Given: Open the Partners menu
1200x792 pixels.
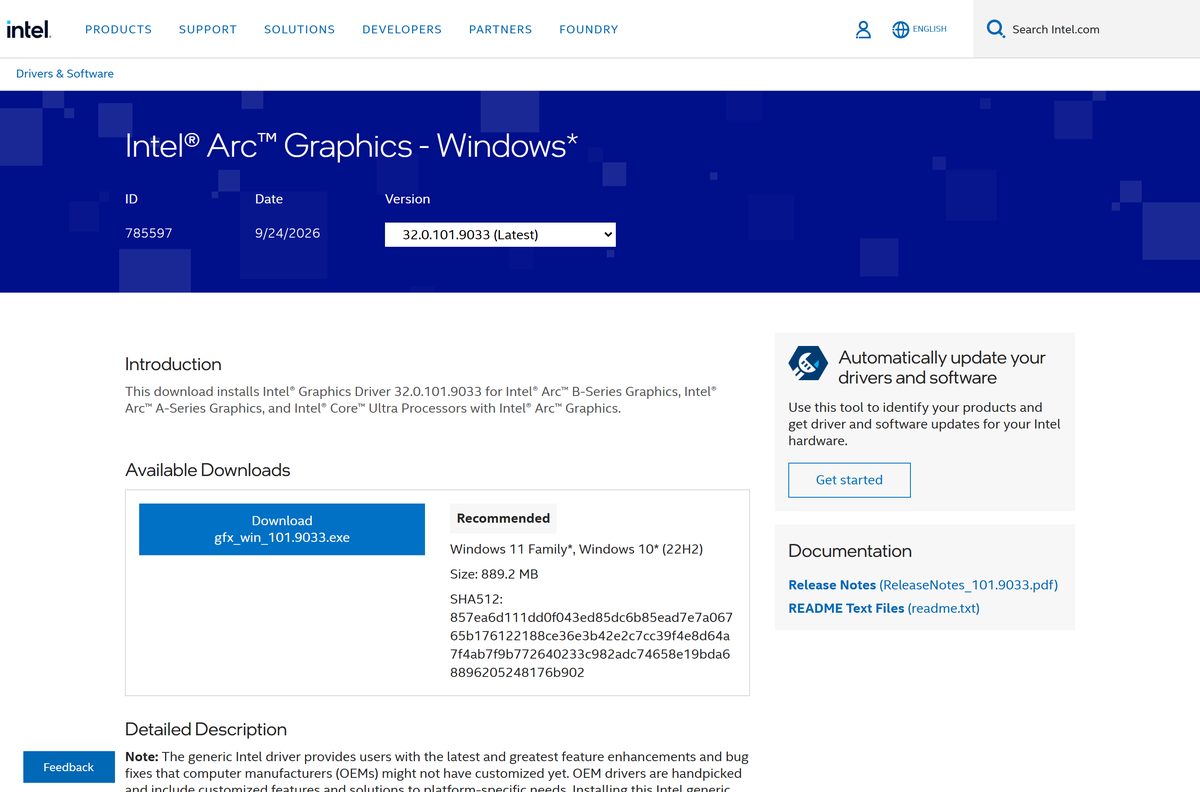Looking at the screenshot, I should [x=500, y=29].
